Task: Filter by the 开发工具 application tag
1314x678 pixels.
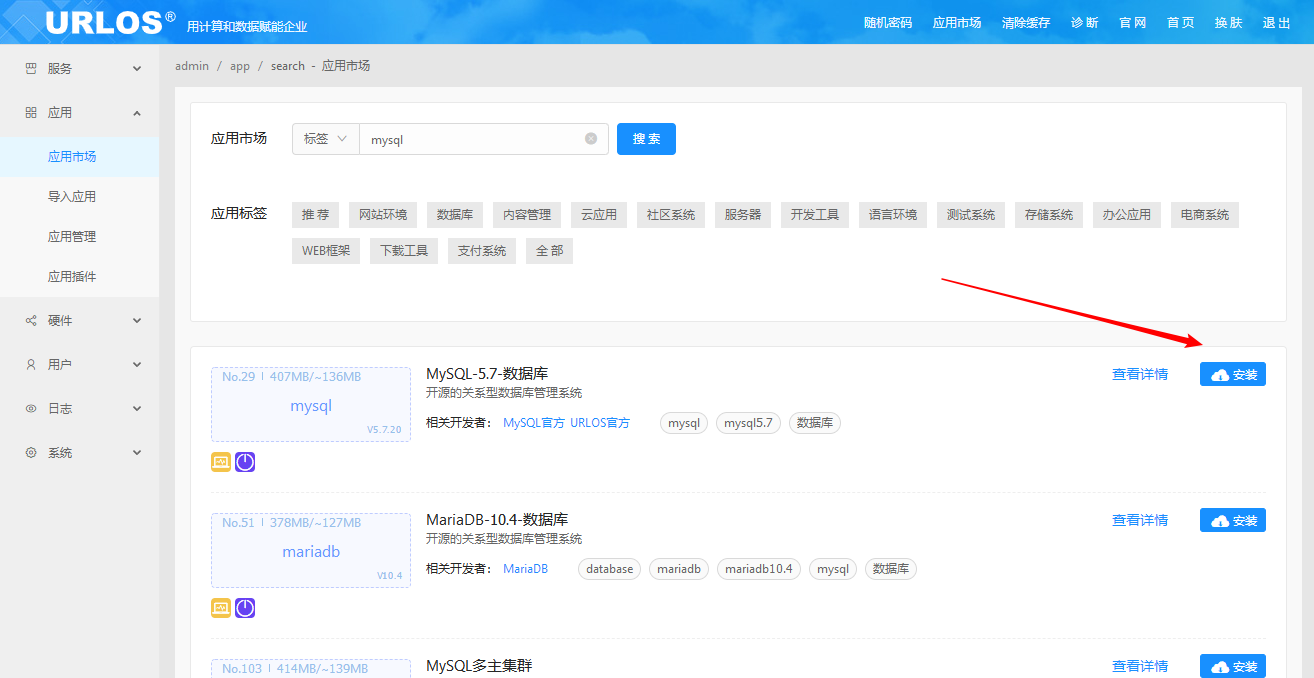Action: (815, 215)
